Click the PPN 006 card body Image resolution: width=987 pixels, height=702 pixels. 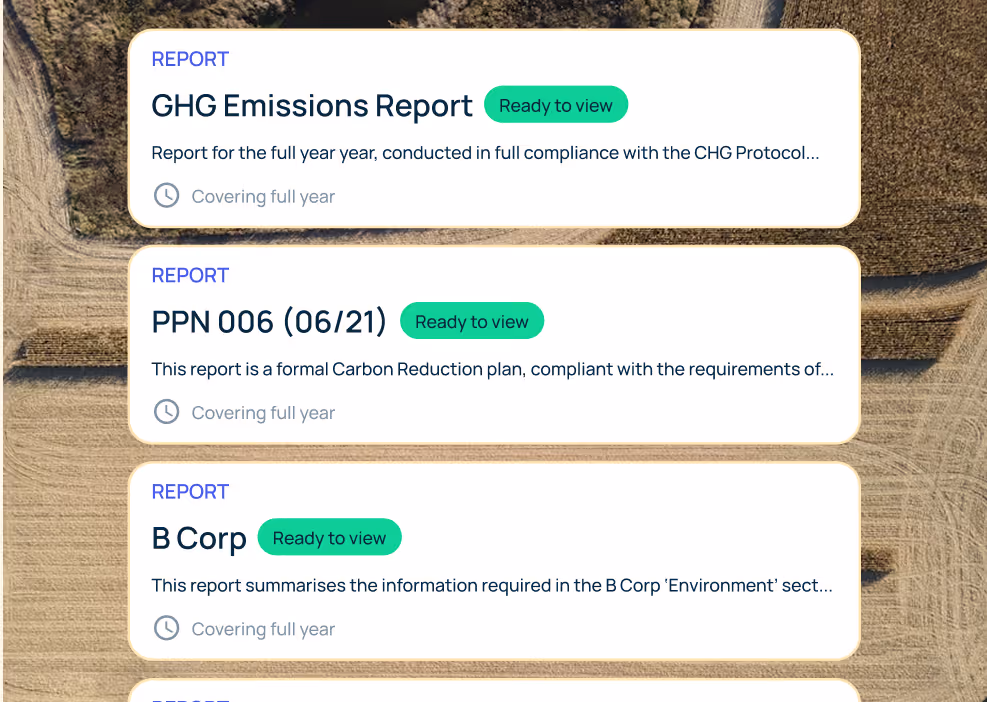tap(494, 344)
